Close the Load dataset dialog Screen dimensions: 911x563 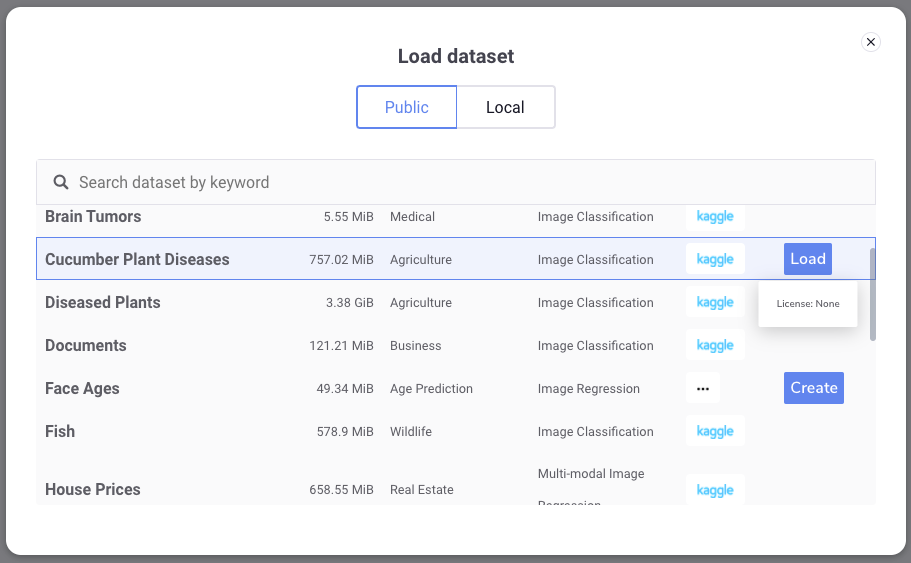click(870, 42)
